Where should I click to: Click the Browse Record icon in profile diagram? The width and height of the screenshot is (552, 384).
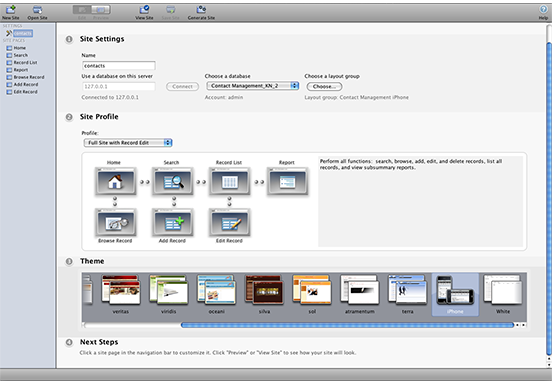[x=115, y=222]
